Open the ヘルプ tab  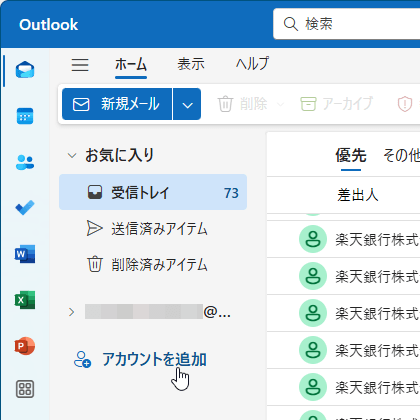252,64
